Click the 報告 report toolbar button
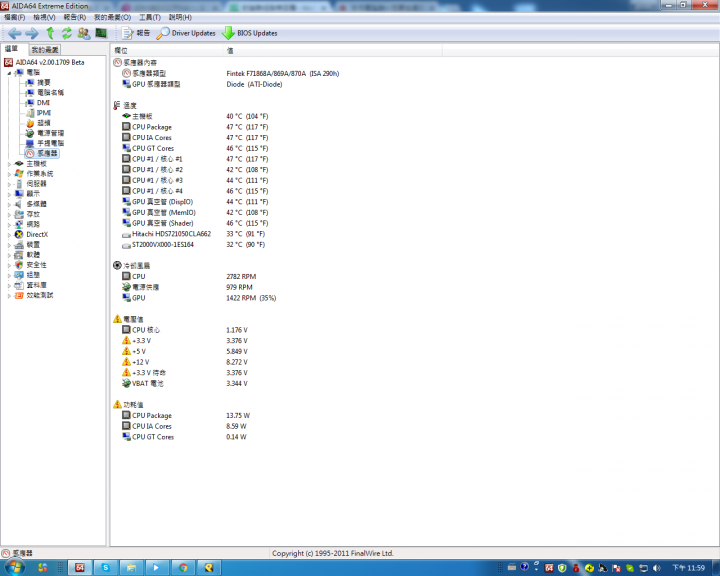This screenshot has height=576, width=720. tap(136, 33)
